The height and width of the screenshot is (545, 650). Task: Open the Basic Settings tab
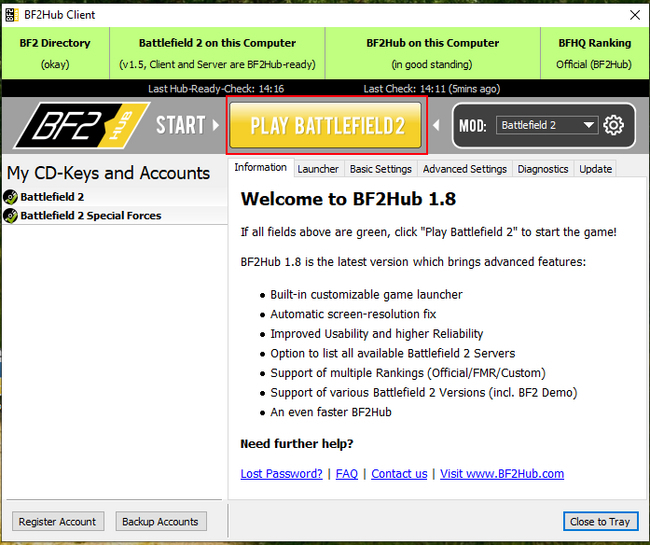click(381, 169)
